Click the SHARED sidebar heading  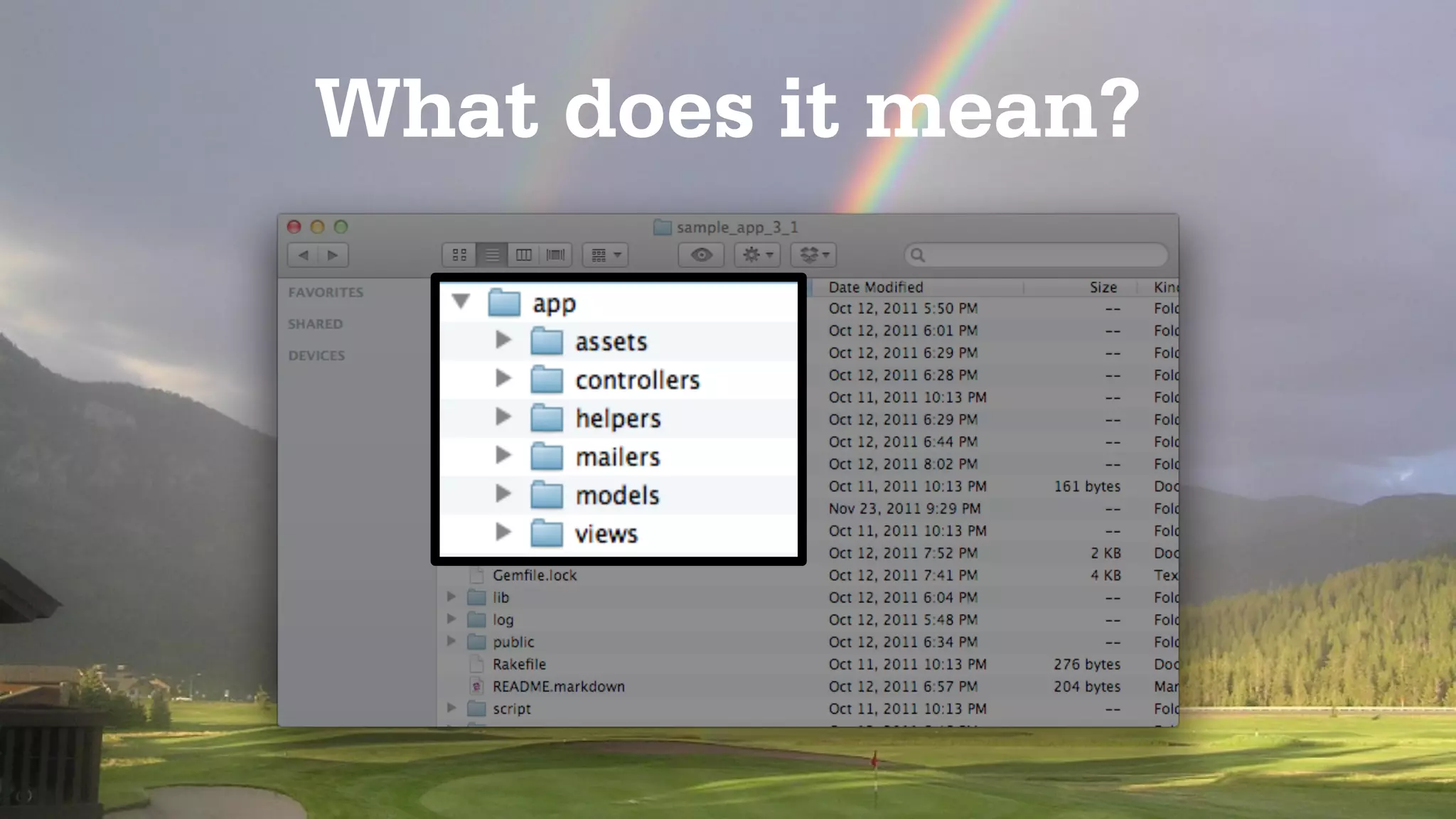(x=315, y=323)
